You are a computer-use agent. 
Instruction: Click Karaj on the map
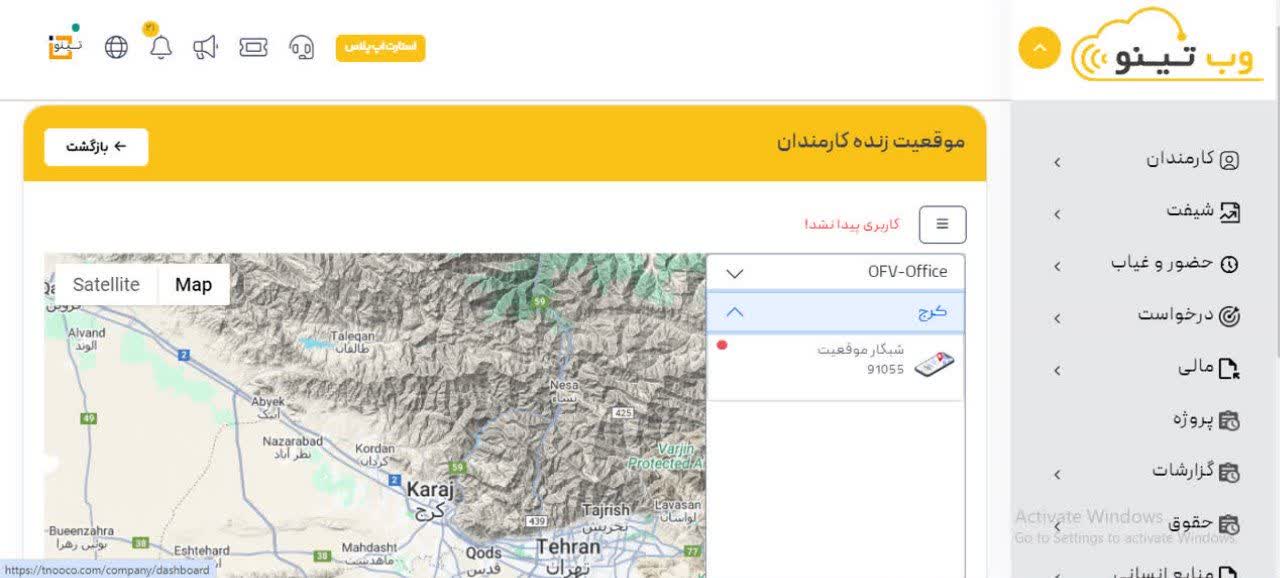(x=430, y=490)
